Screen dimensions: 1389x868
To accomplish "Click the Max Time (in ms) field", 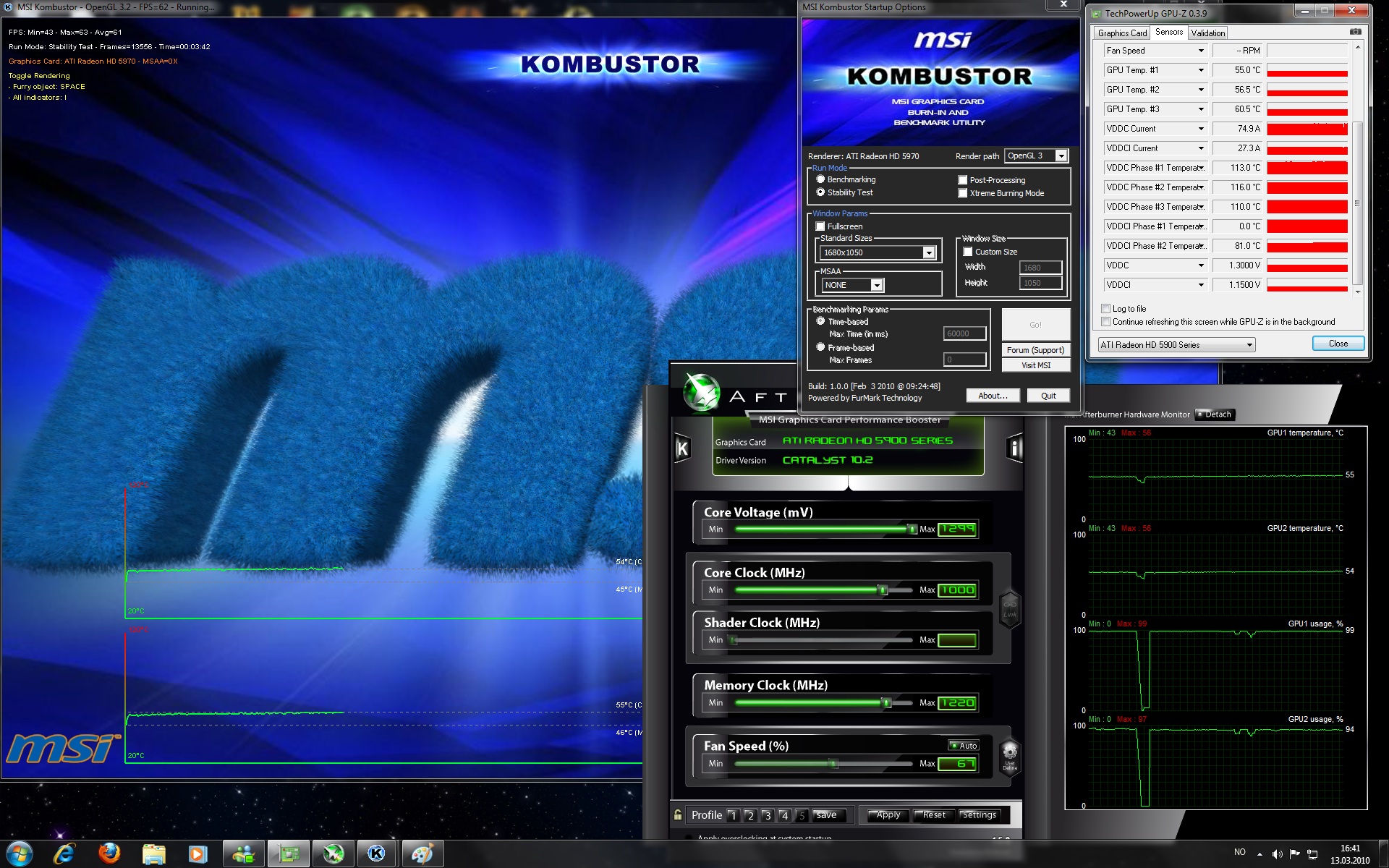I will (x=964, y=333).
